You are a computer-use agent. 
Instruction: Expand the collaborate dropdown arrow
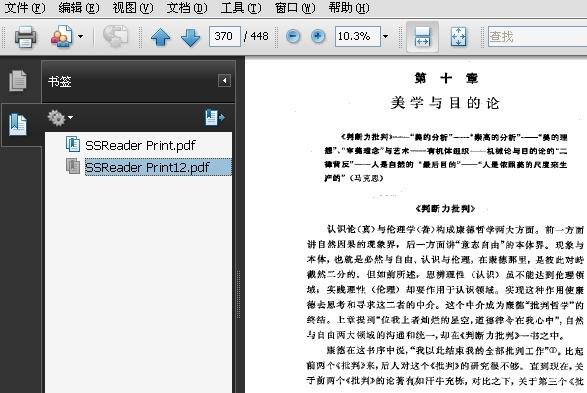[80, 37]
